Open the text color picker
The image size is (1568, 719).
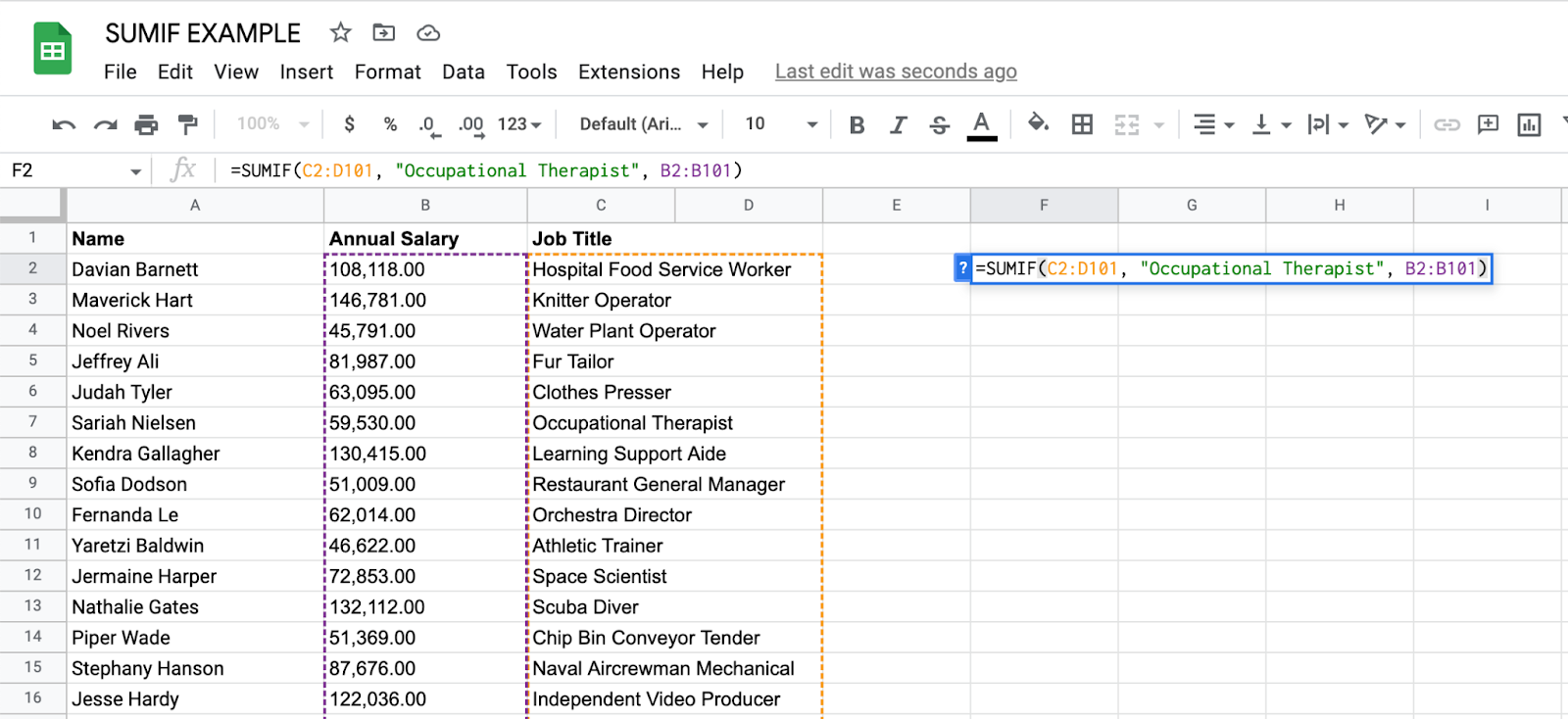[981, 125]
